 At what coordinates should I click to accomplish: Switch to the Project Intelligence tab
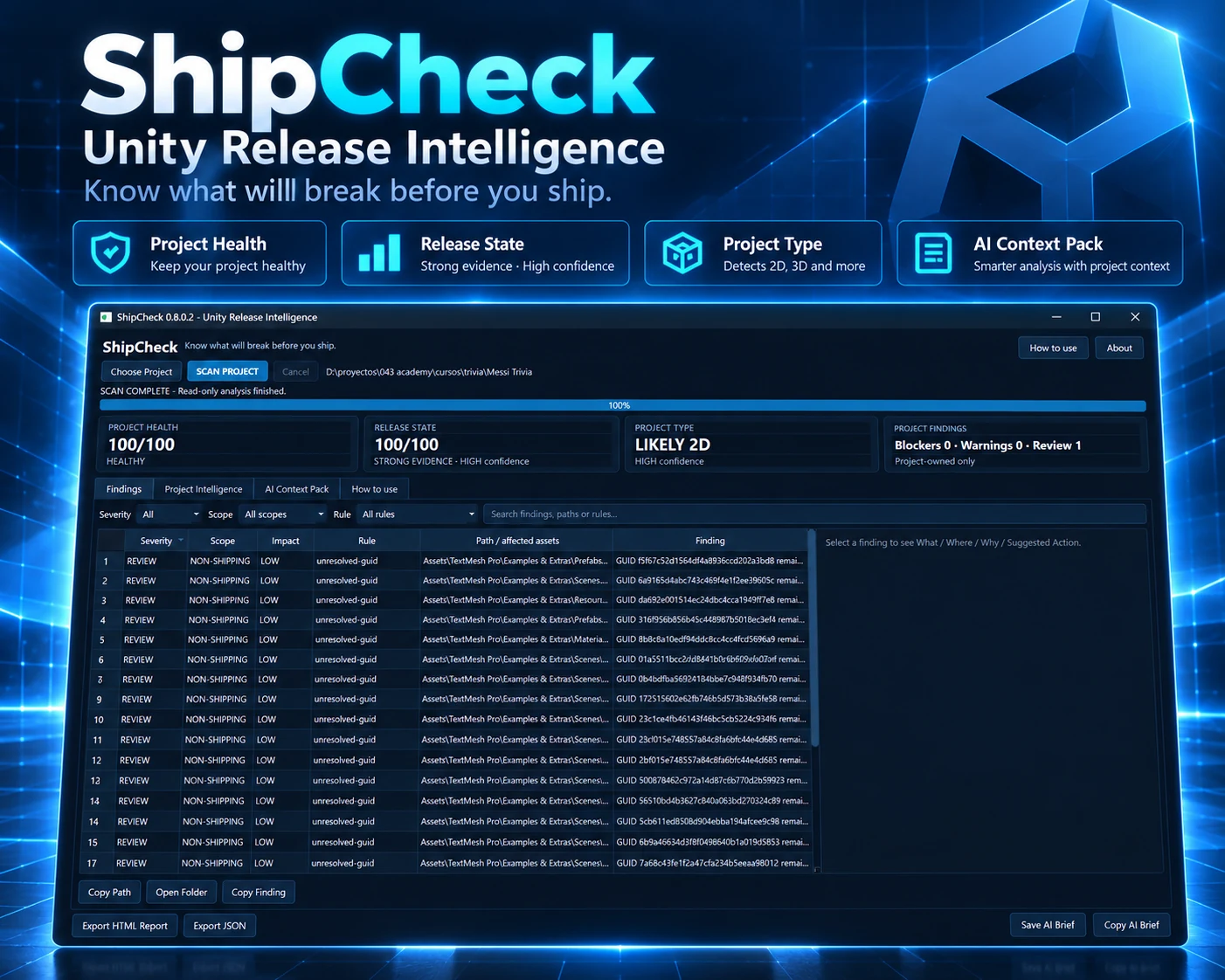(x=204, y=489)
